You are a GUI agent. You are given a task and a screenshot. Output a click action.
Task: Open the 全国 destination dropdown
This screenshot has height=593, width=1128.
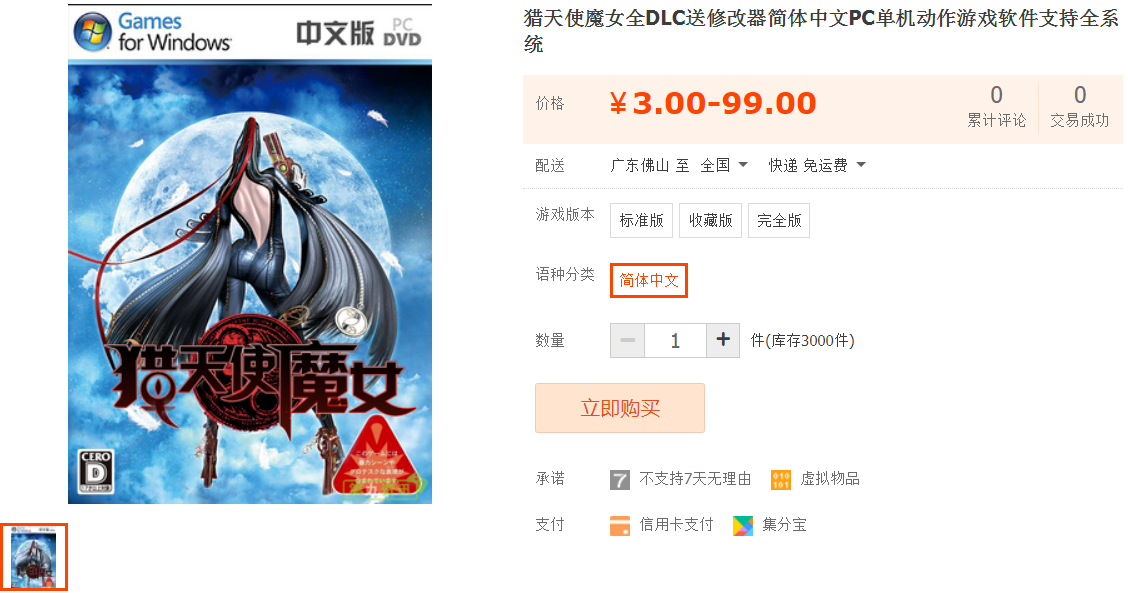[724, 166]
